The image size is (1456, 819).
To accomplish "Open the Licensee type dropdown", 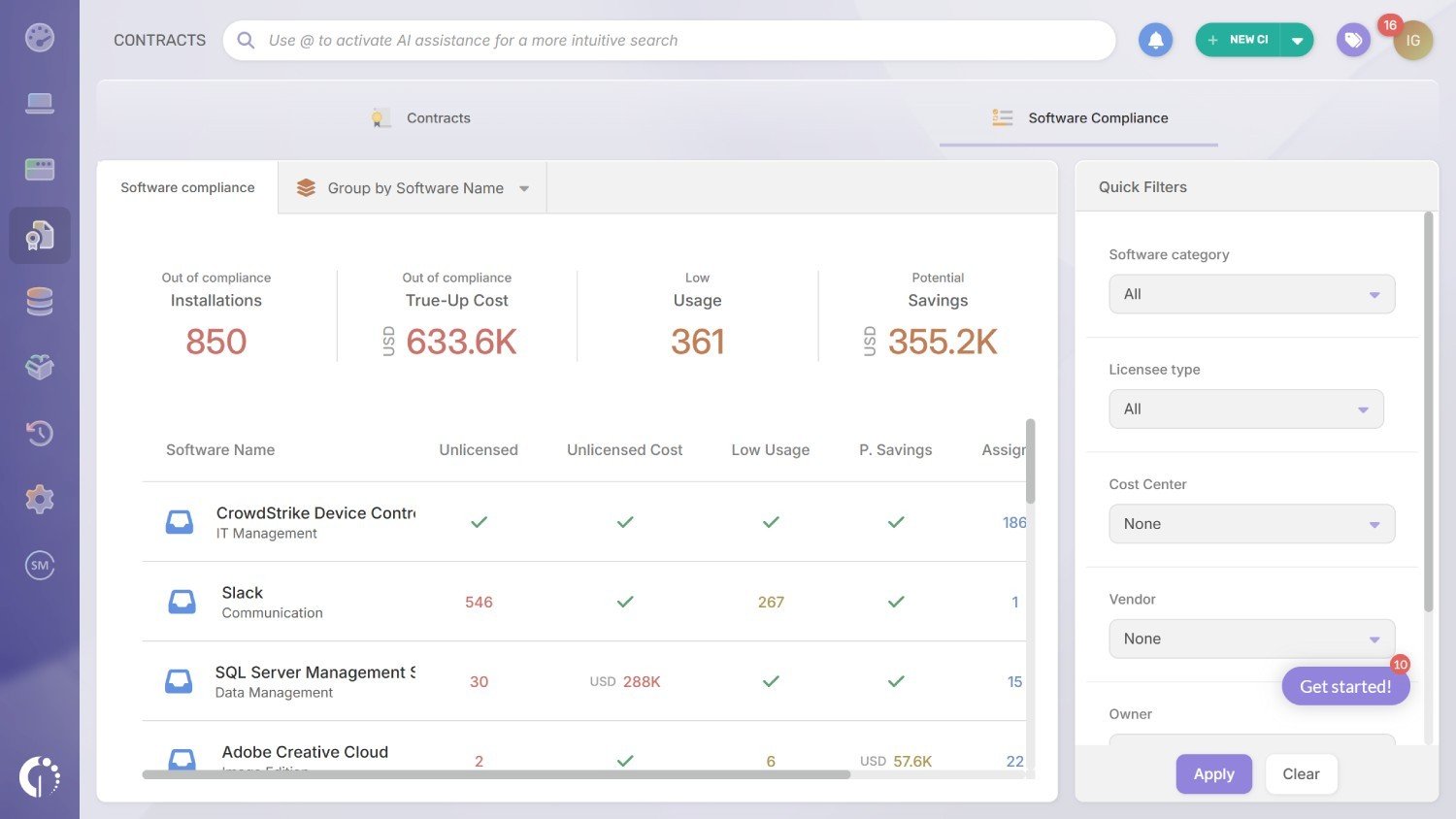I will [1245, 409].
